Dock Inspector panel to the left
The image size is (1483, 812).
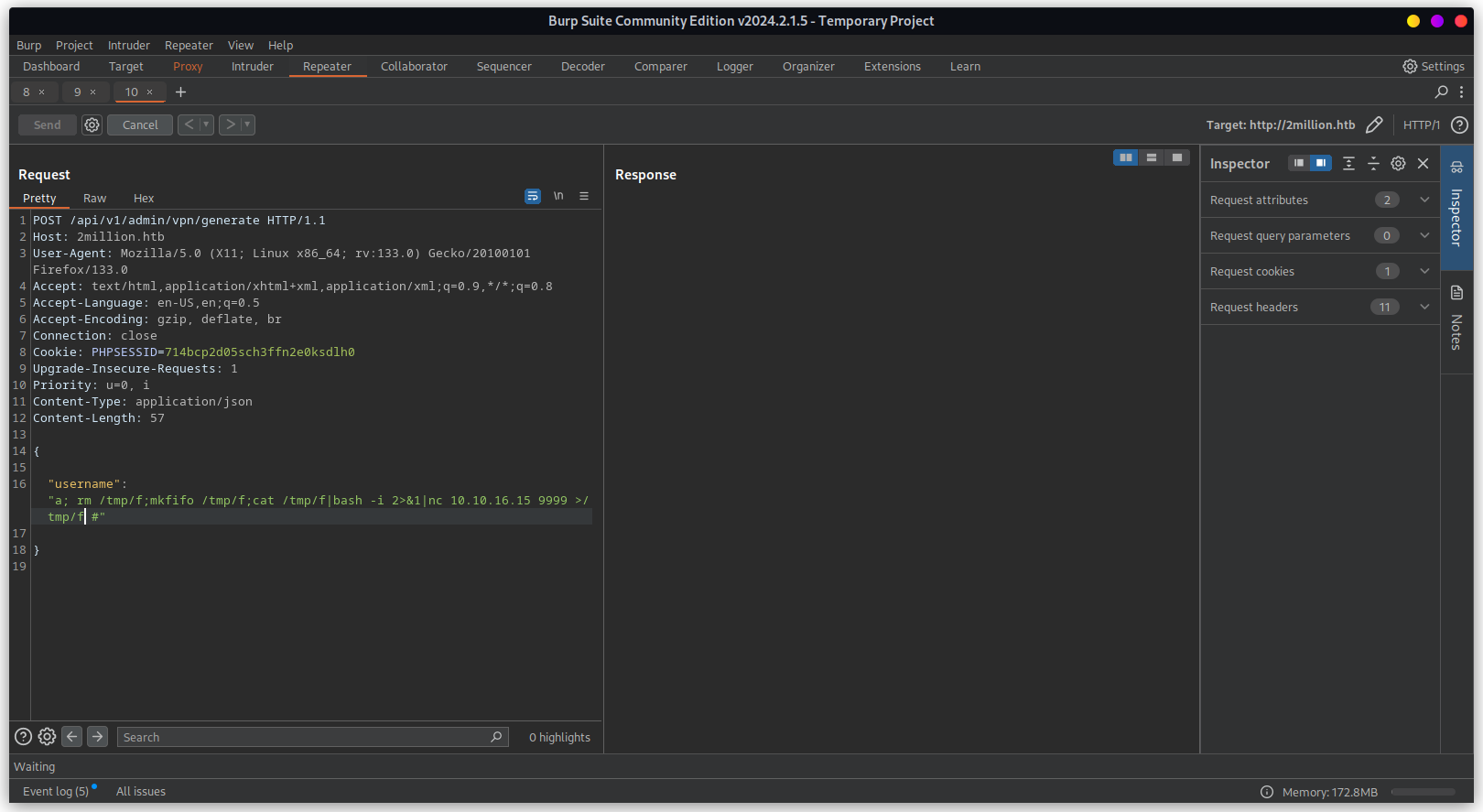[1299, 163]
